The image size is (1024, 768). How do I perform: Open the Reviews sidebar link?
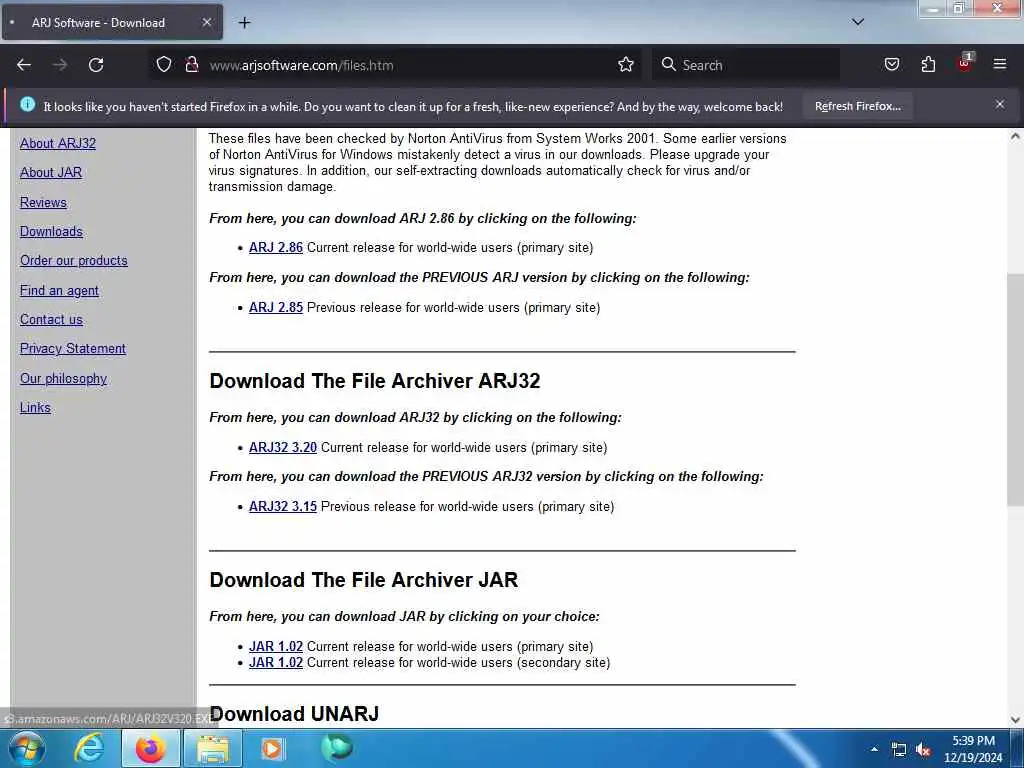point(43,202)
